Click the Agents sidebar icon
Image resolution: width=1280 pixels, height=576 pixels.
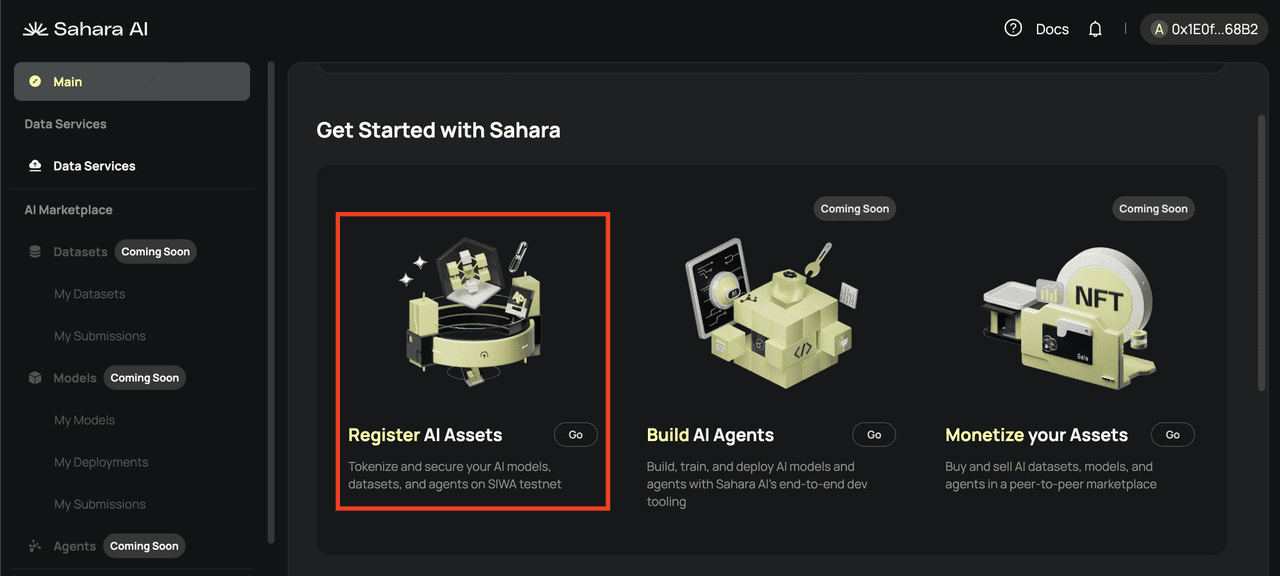[36, 546]
